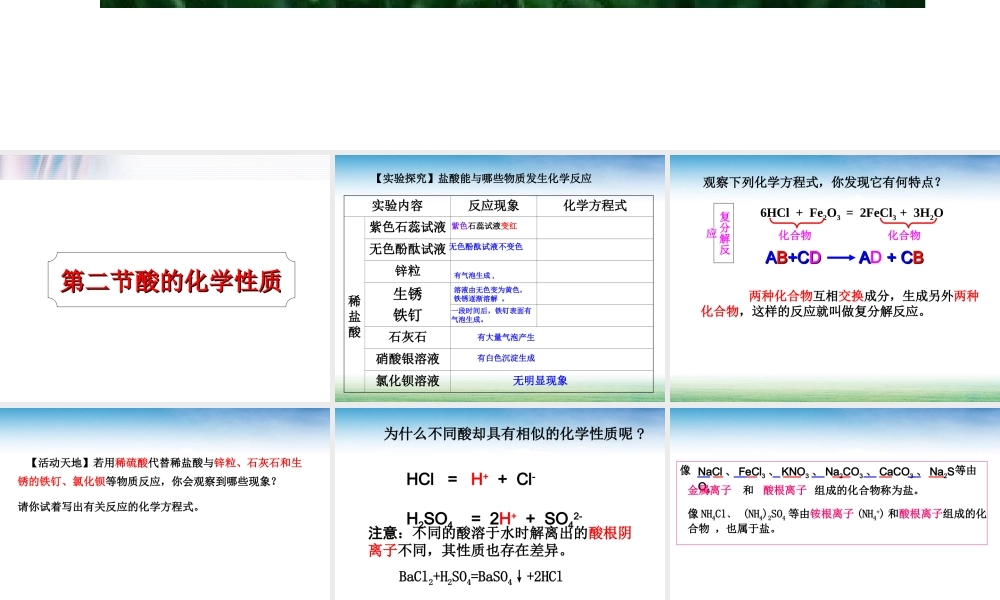The height and width of the screenshot is (600, 1000).
Task: Click the equation HCl = H+ + Cl-
Action: click(471, 479)
